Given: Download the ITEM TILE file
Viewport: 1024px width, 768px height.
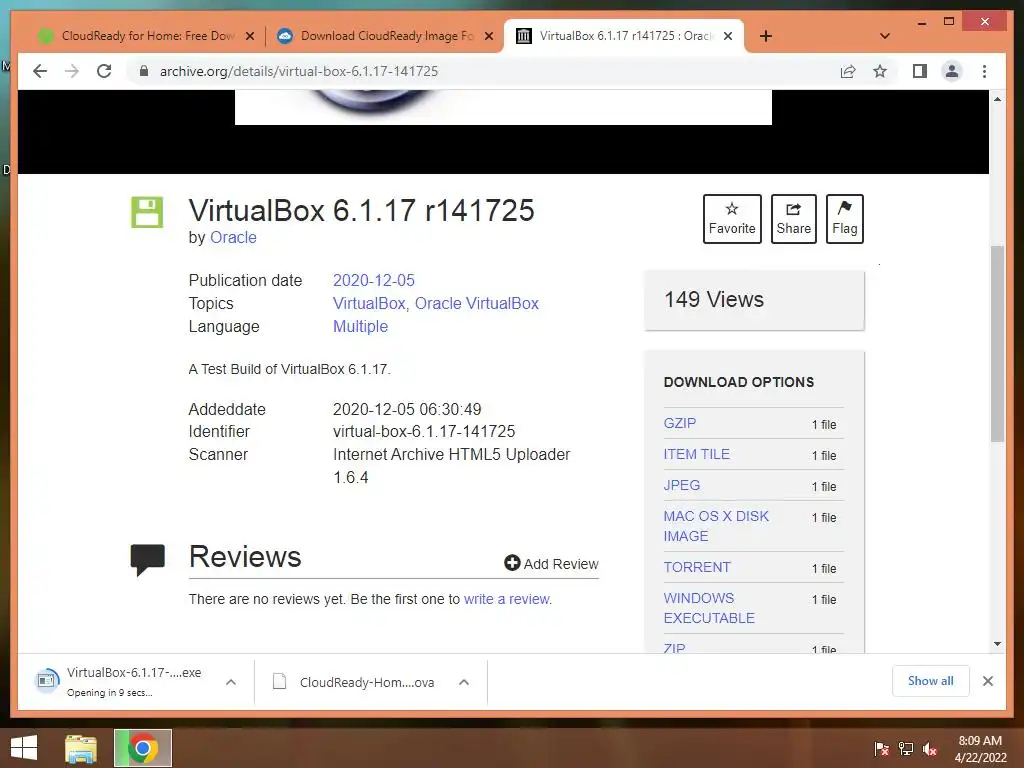Looking at the screenshot, I should [697, 455].
